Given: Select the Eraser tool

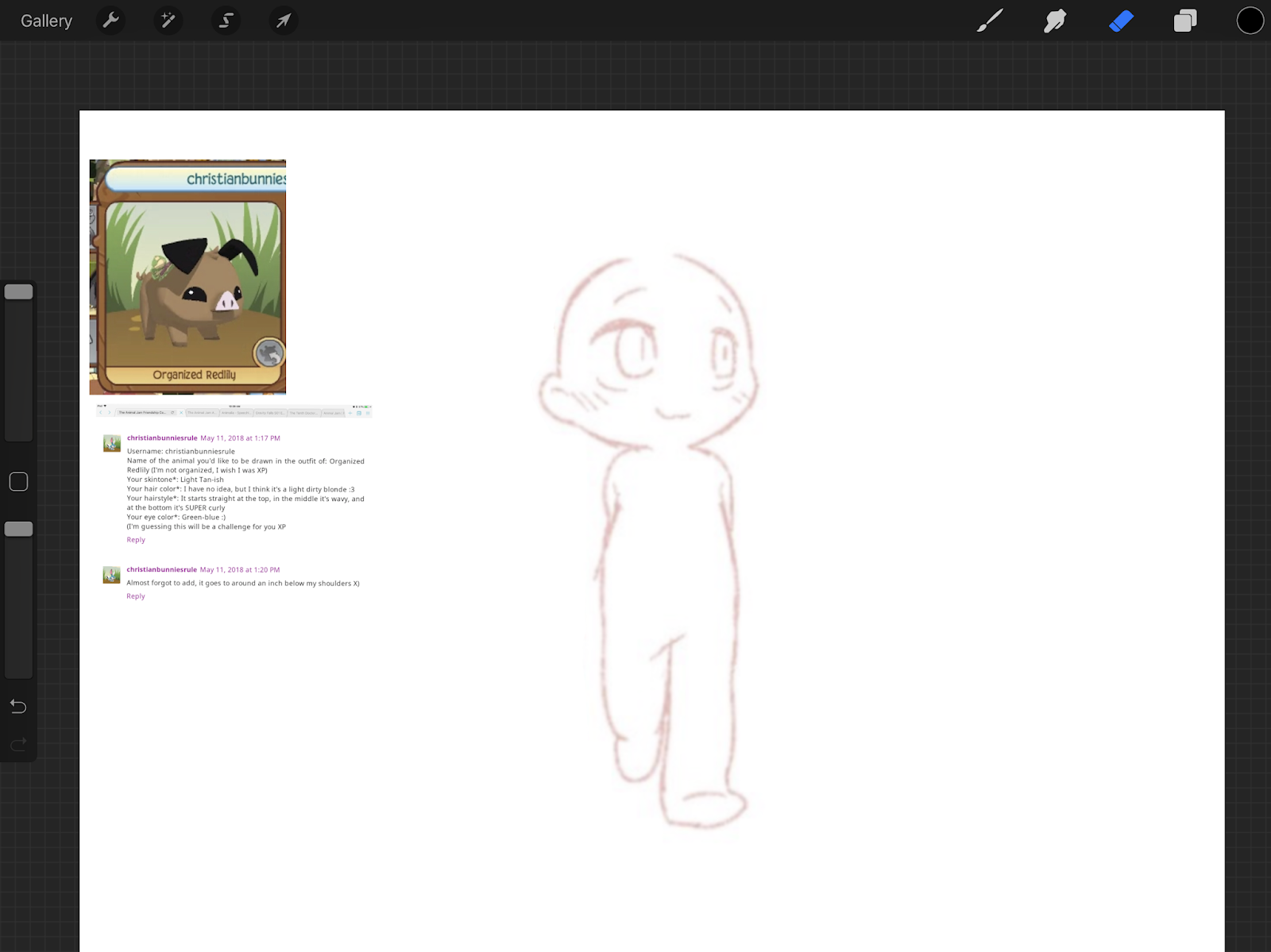Looking at the screenshot, I should point(1121,21).
